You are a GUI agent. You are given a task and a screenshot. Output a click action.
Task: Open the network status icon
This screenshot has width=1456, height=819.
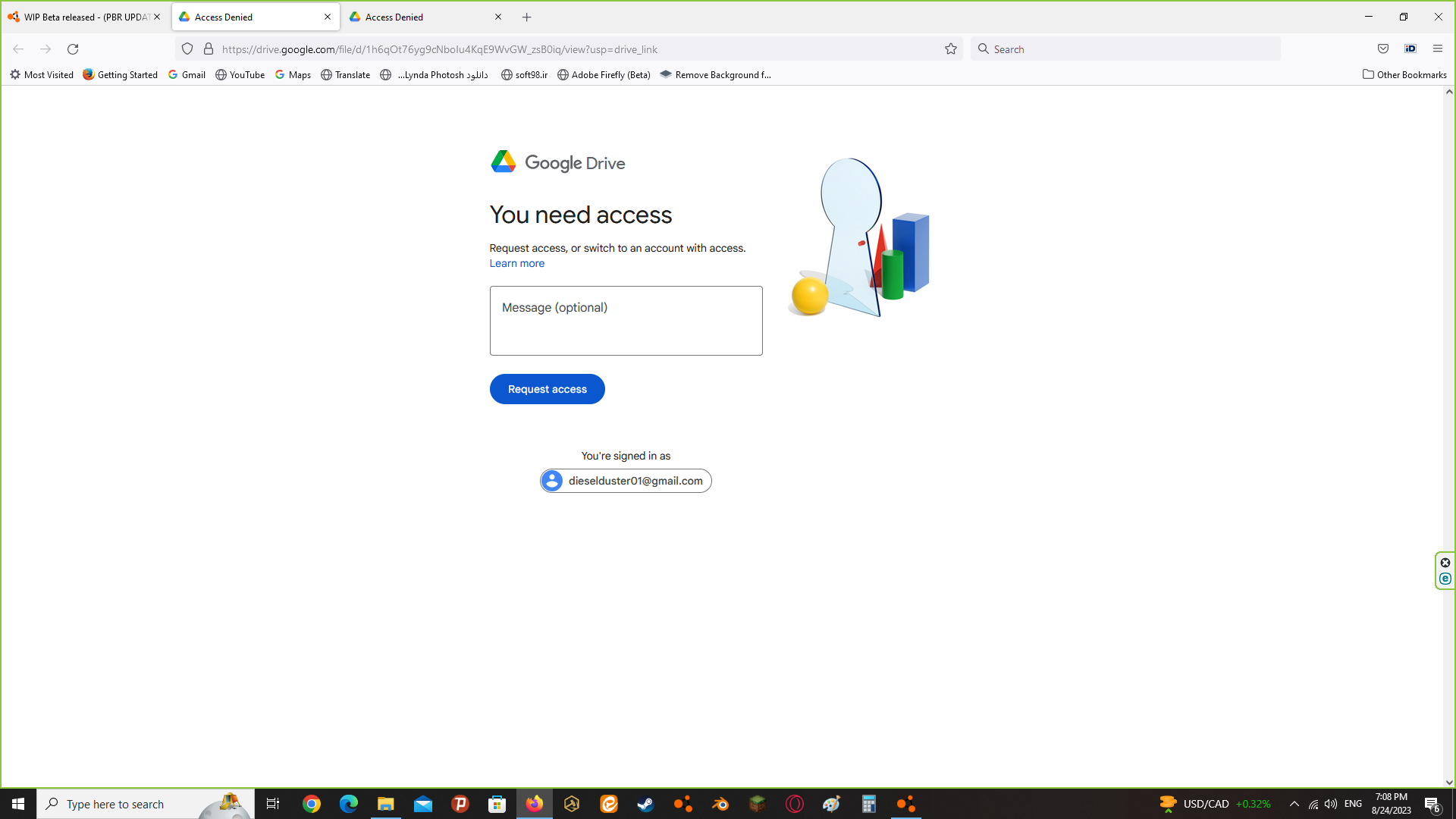pyautogui.click(x=1313, y=804)
